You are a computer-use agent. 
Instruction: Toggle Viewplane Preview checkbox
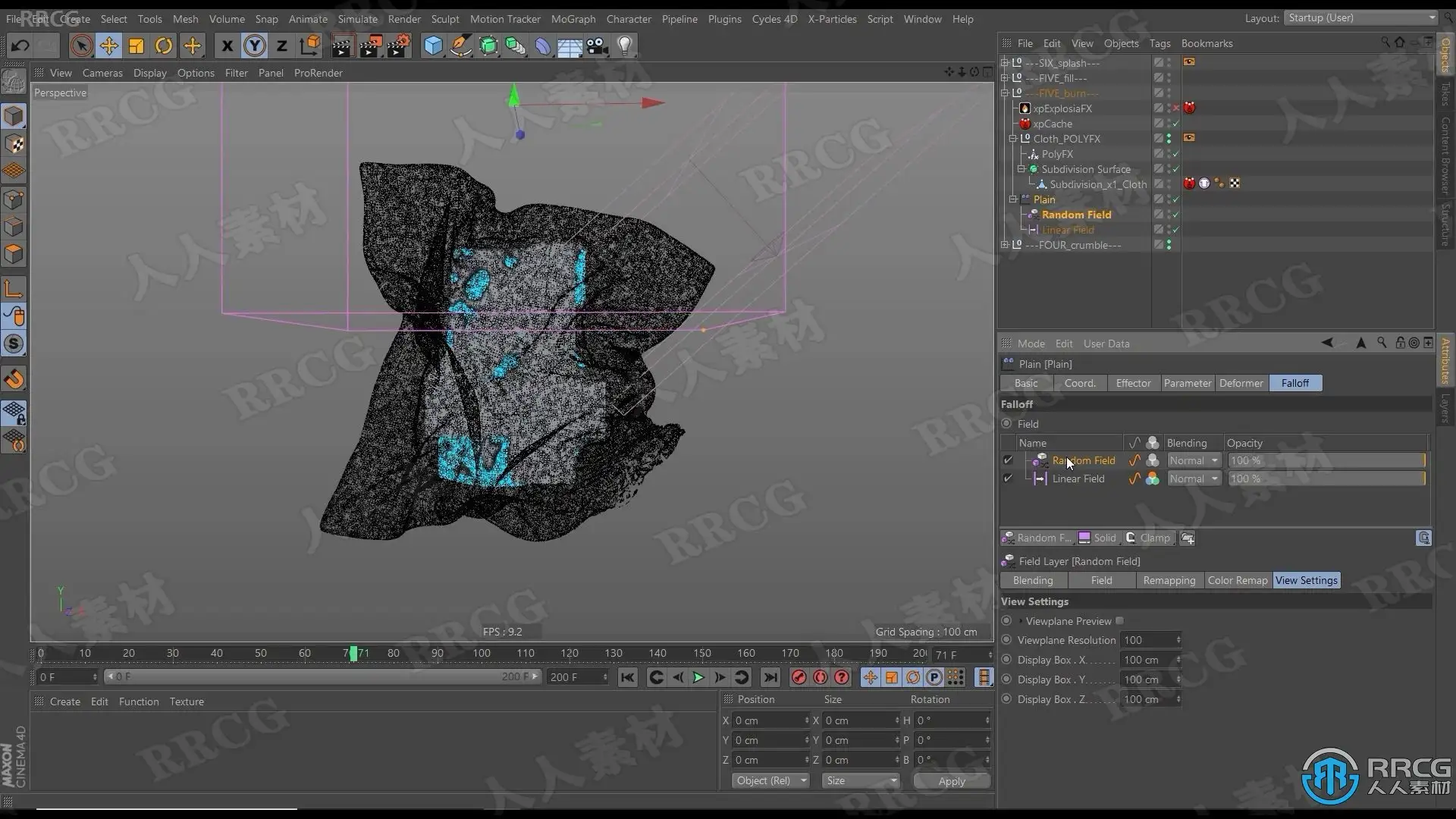click(1119, 621)
